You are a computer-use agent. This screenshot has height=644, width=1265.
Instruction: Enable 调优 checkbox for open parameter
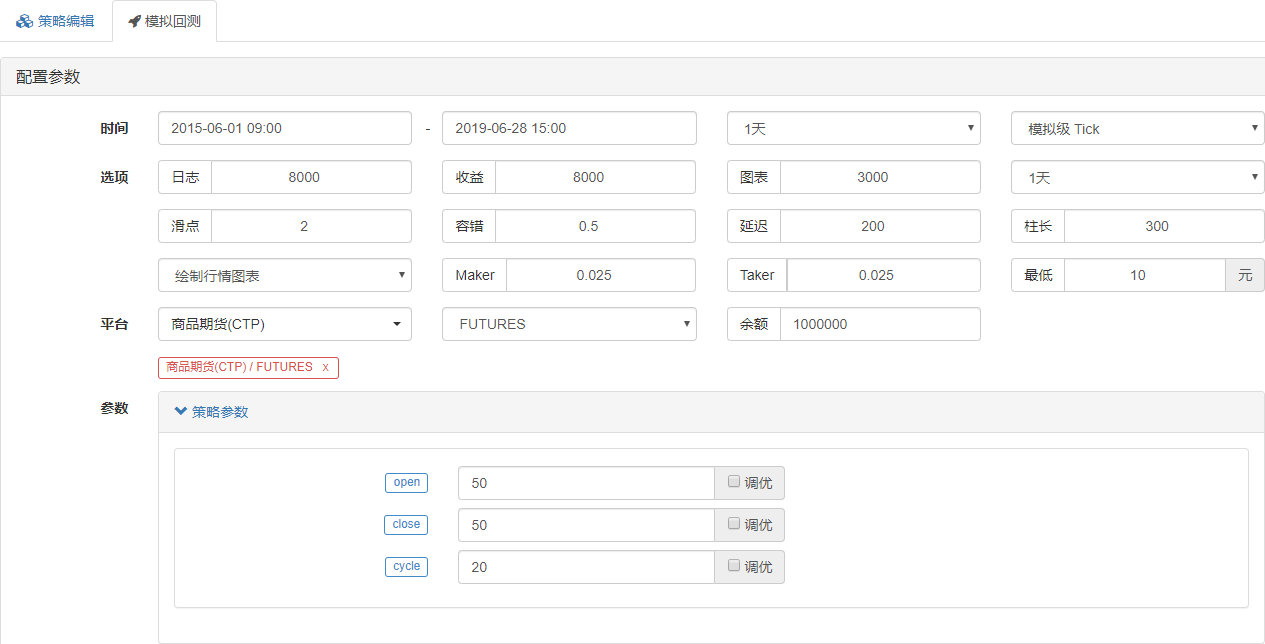pos(734,482)
